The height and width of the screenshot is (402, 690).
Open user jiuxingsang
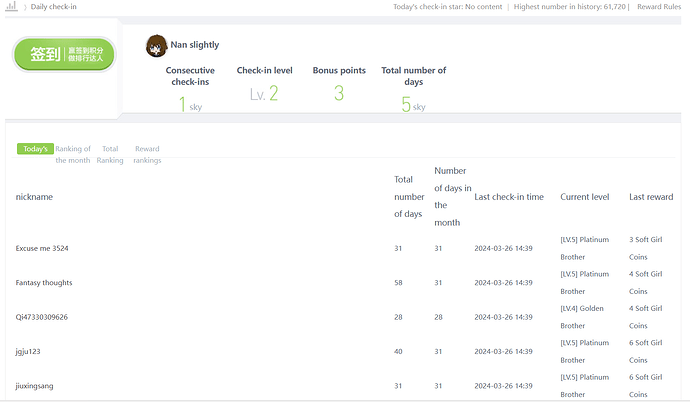pos(34,386)
